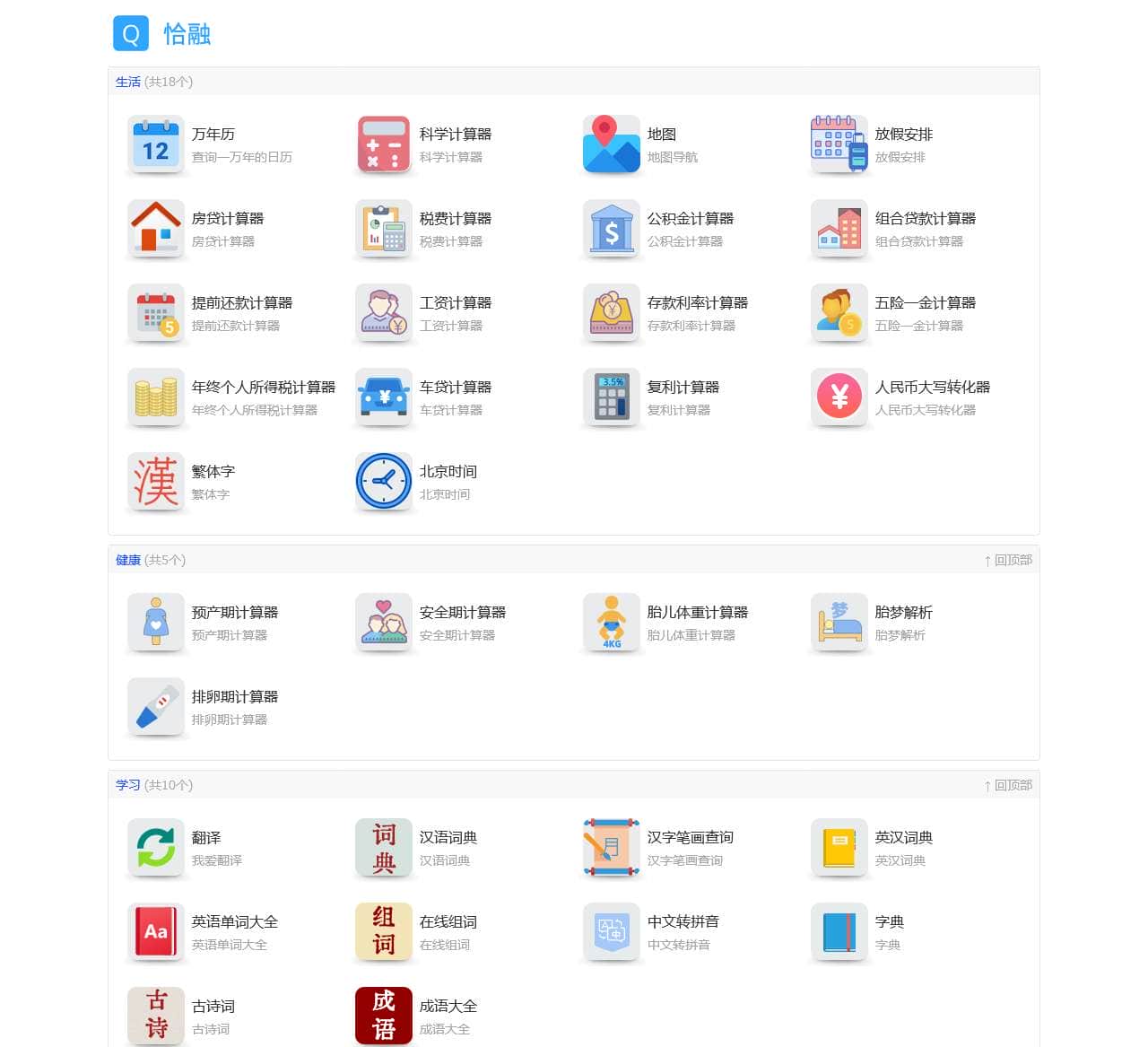Open the 五险一金计算器 person coin icon
Viewport: 1148px width, 1047px height.
pyautogui.click(x=839, y=312)
